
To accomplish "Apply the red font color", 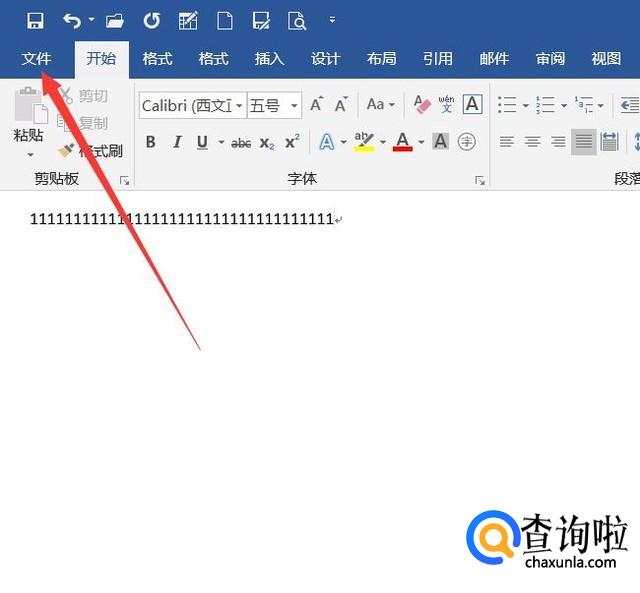I will [x=402, y=142].
